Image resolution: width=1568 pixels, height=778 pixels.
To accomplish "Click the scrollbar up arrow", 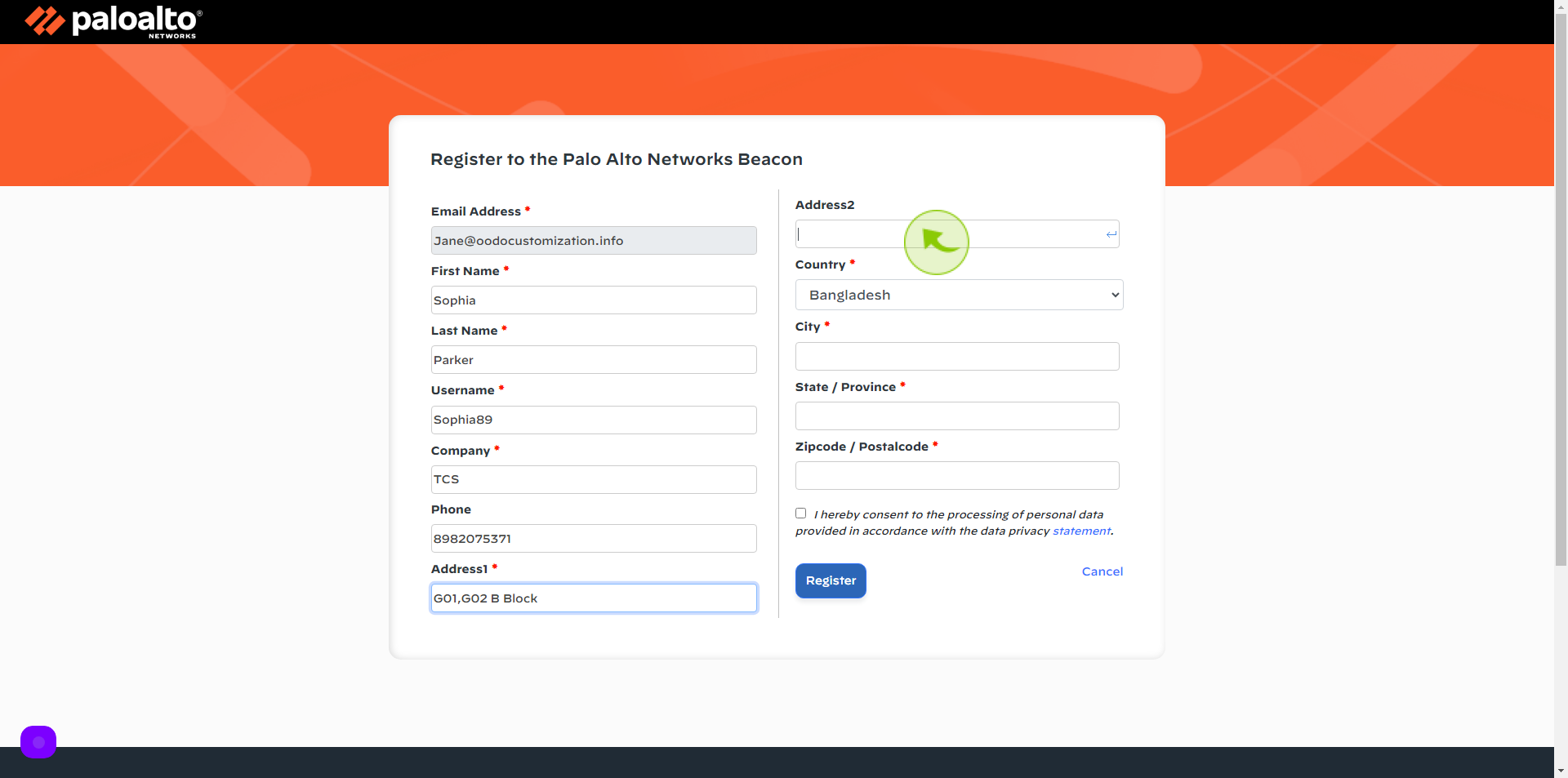I will click(1561, 6).
